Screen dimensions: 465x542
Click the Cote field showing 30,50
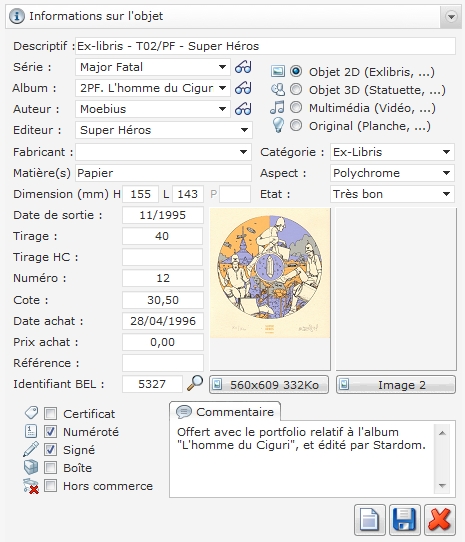click(162, 300)
